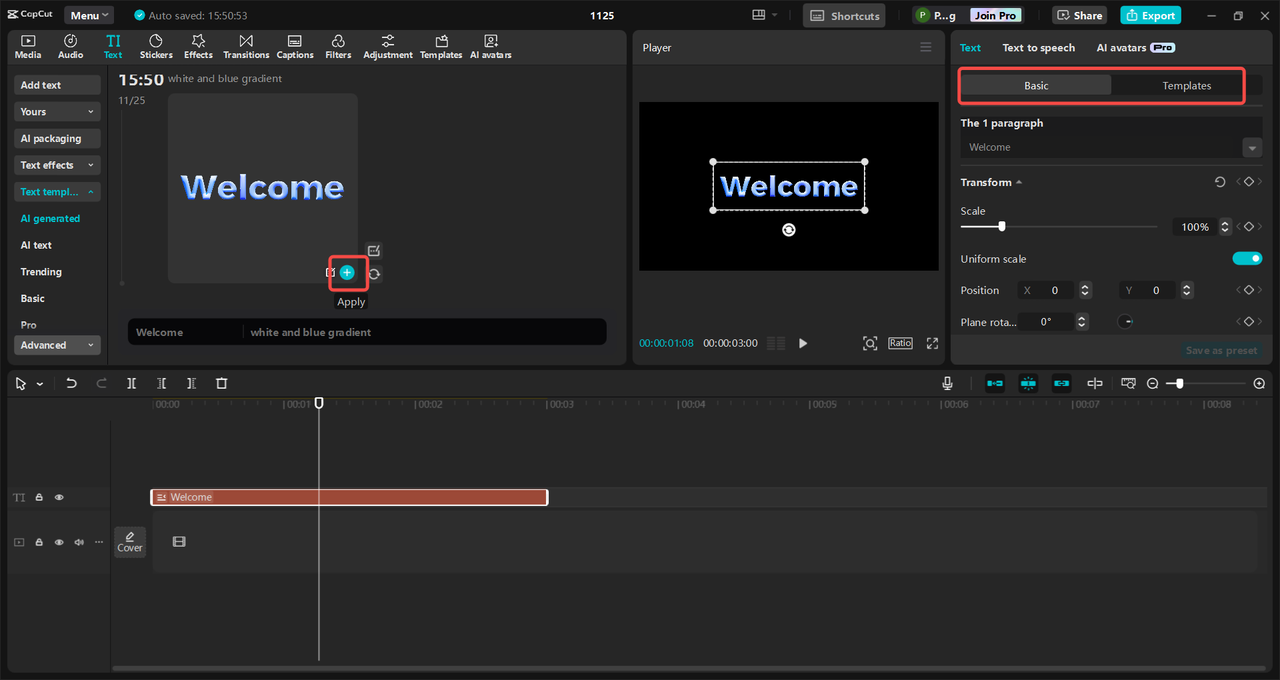Screen dimensions: 1280x680
Task: Click the Add text button
Action: point(58,85)
